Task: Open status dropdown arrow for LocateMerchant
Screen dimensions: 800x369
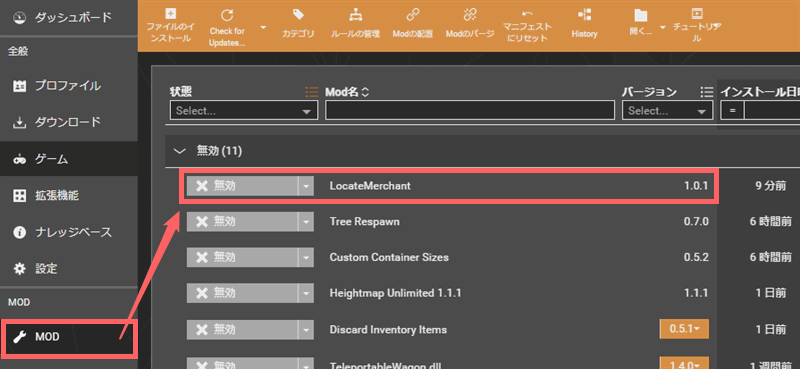Action: (x=306, y=186)
